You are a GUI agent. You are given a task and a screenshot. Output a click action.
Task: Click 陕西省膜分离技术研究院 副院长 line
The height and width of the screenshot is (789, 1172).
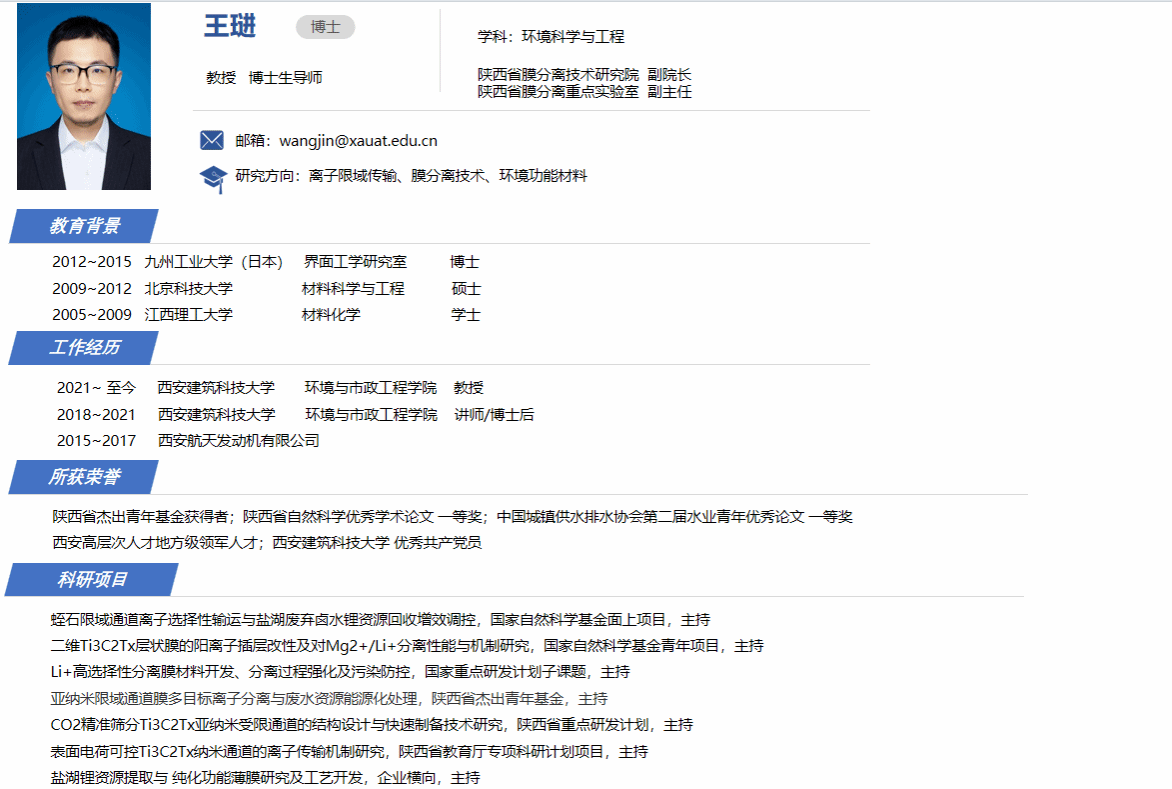(x=584, y=75)
